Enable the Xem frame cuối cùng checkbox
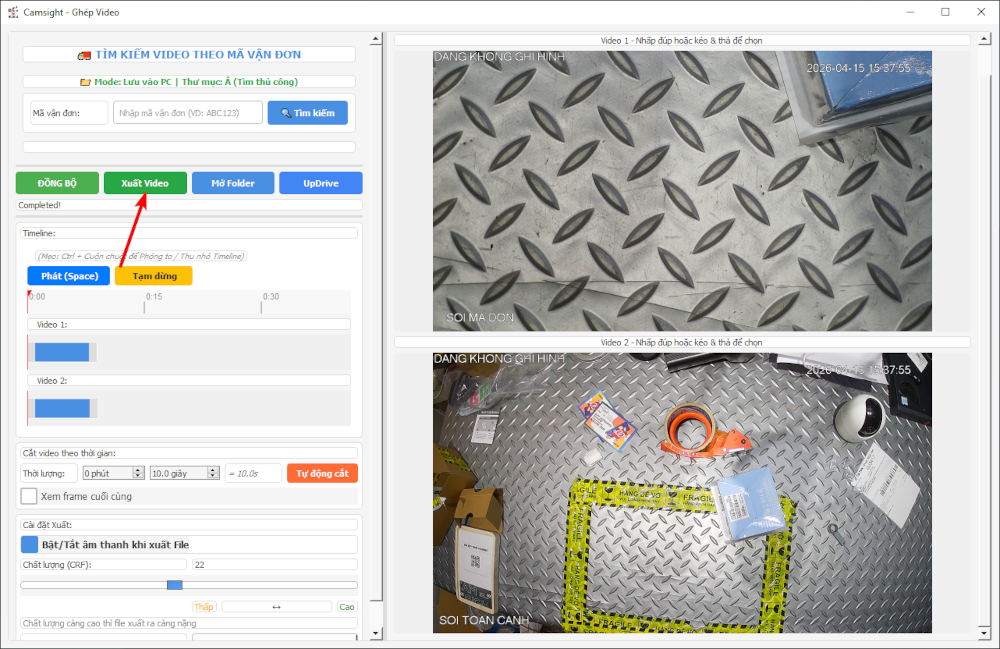 coord(29,496)
